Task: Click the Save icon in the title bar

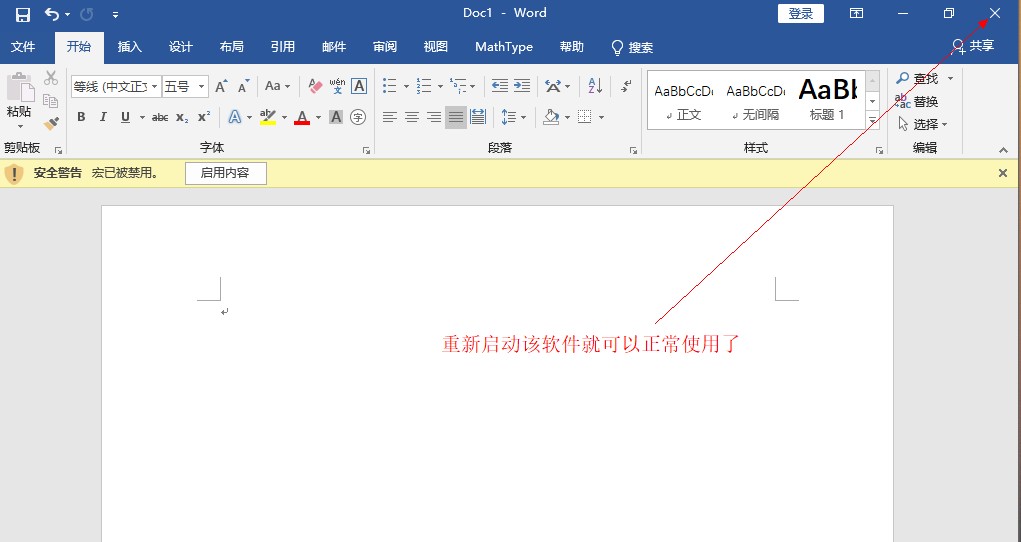Action: (23, 14)
